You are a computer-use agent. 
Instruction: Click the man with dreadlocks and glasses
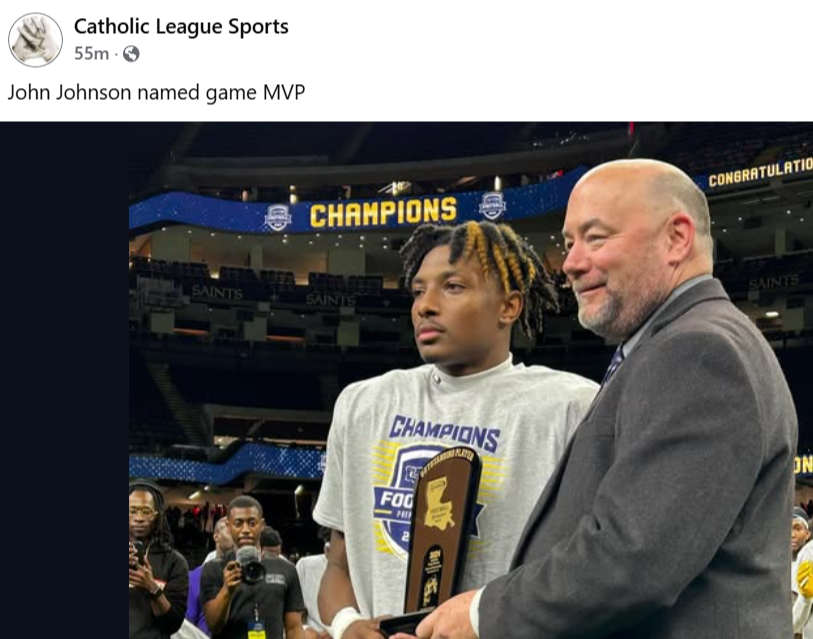(156, 559)
